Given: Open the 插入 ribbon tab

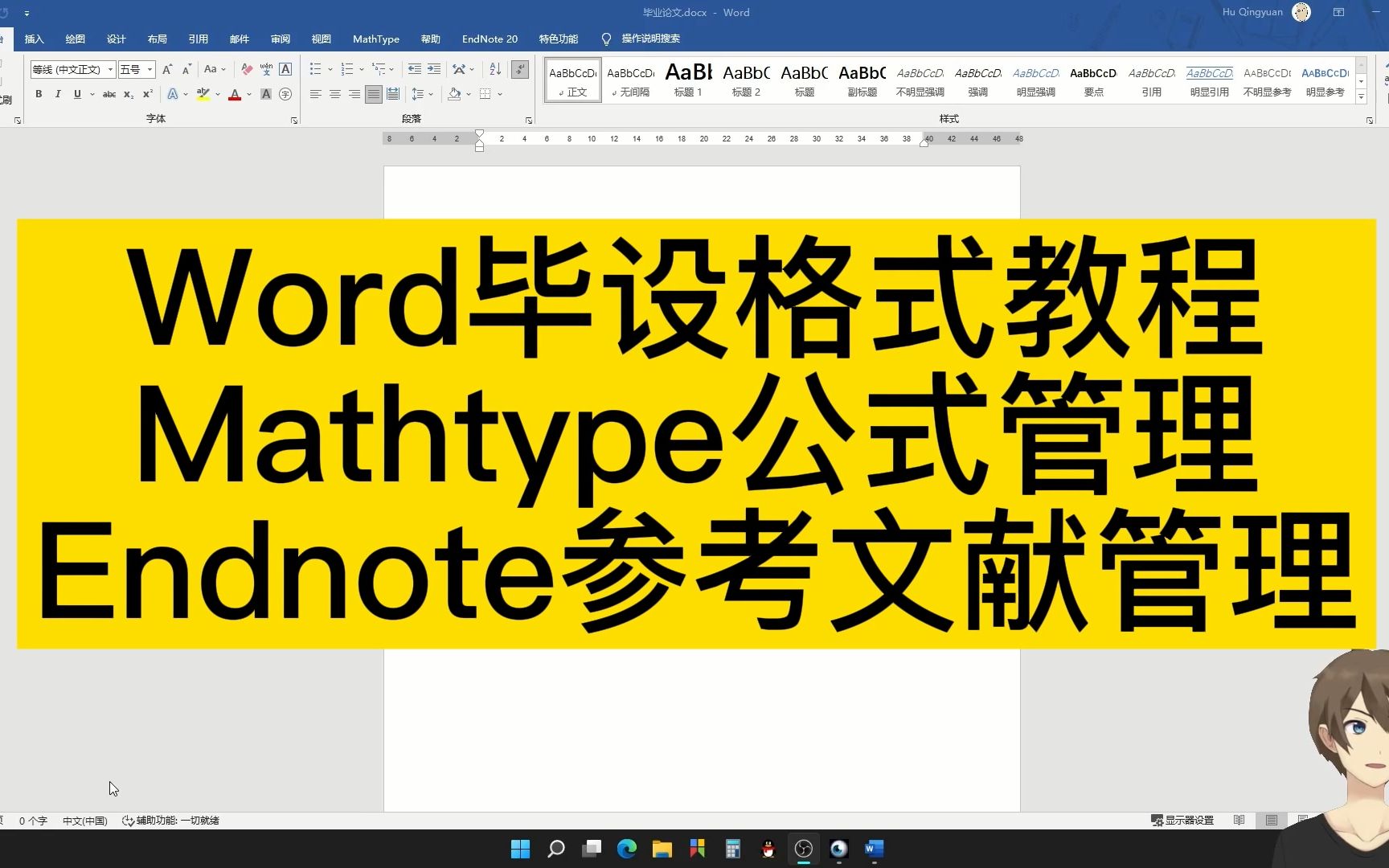Looking at the screenshot, I should point(35,39).
